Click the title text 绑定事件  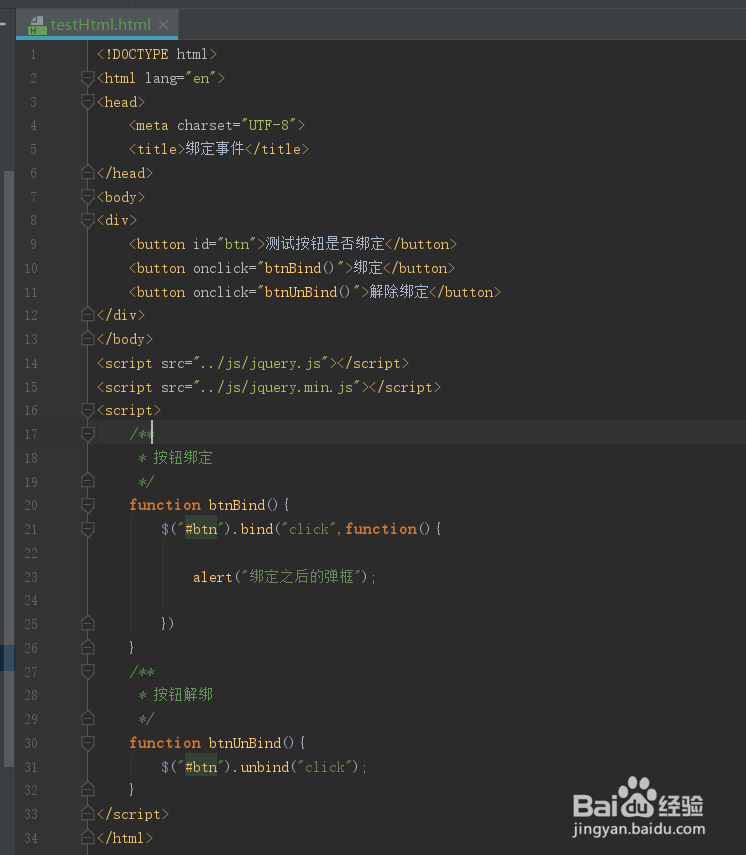coord(215,149)
